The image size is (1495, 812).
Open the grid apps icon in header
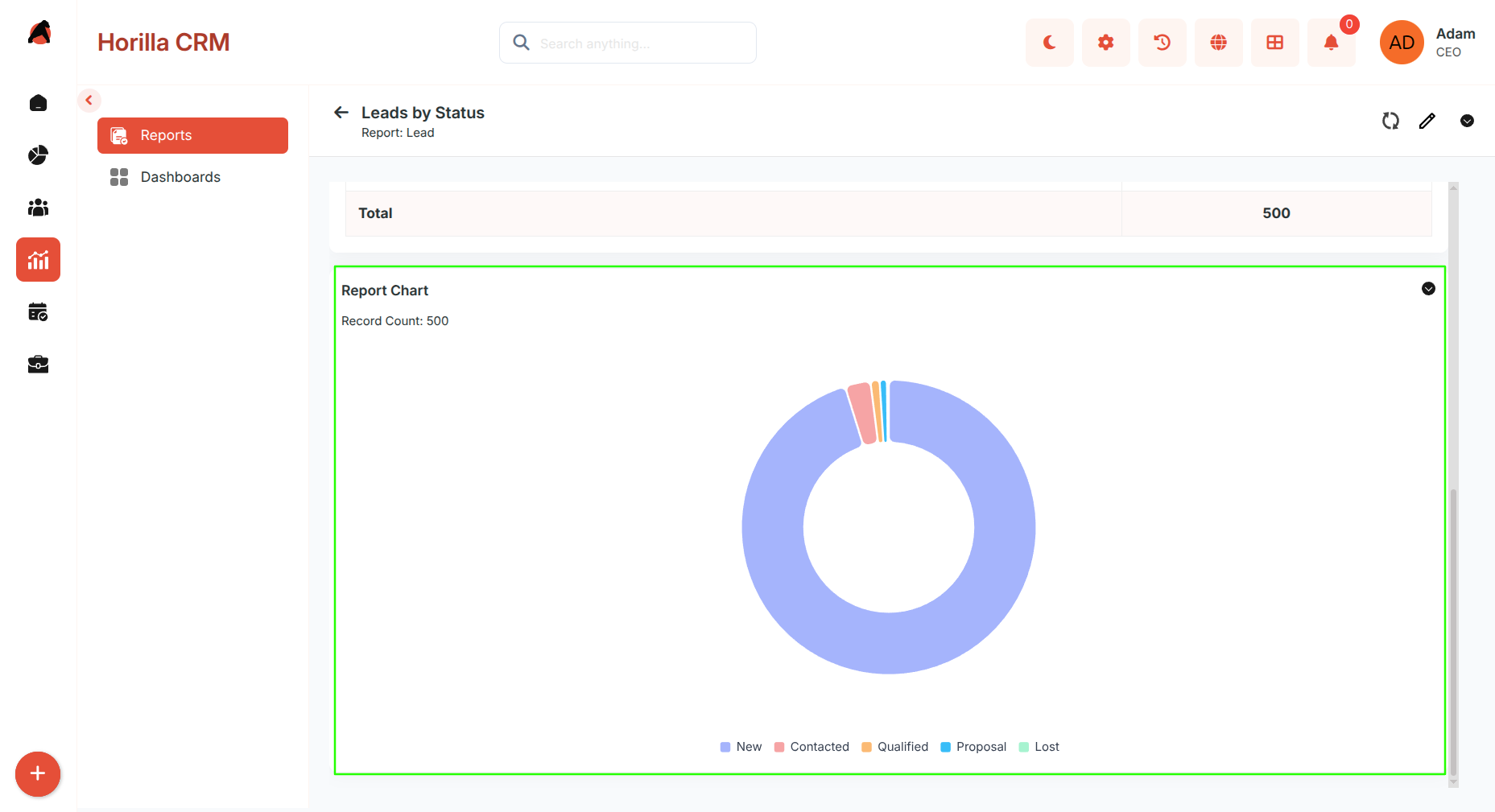coord(1274,43)
